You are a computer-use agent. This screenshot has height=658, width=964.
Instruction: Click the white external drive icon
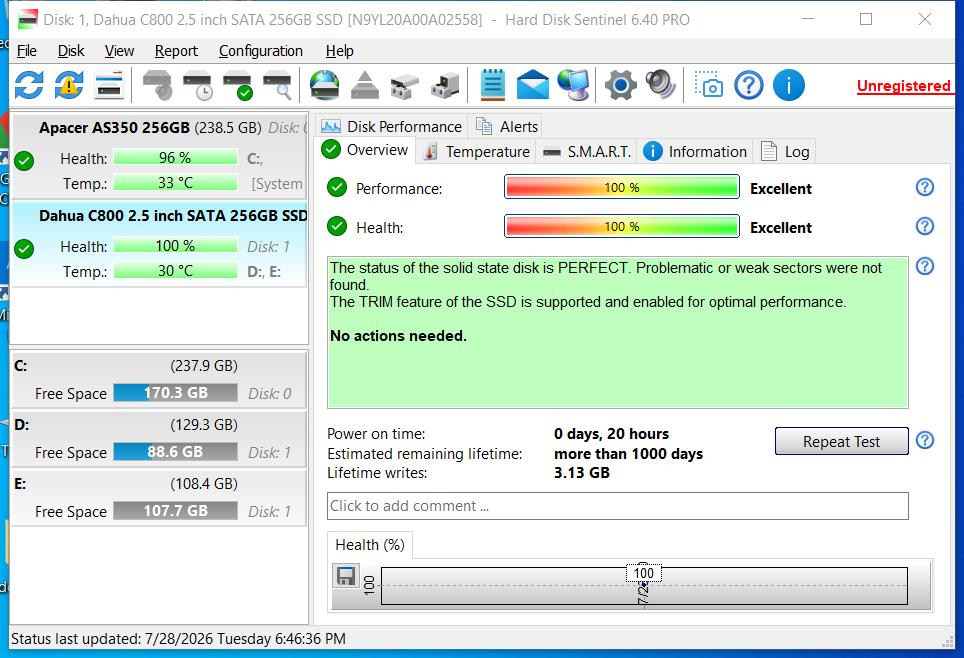[x=405, y=86]
